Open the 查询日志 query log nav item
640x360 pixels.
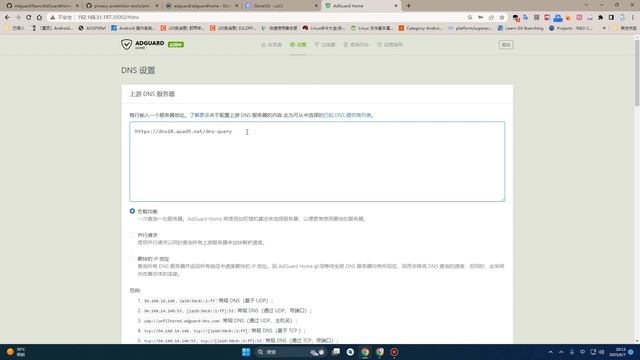(x=356, y=44)
